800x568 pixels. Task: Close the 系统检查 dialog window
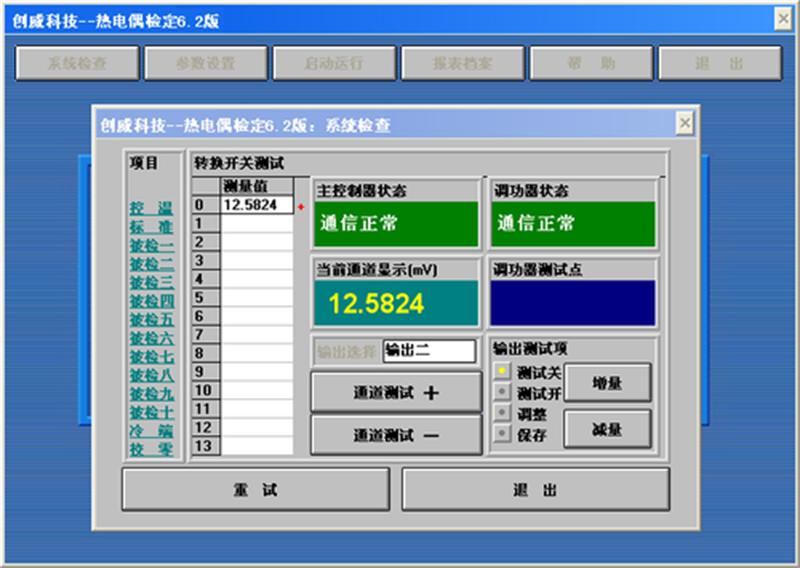click(x=684, y=123)
